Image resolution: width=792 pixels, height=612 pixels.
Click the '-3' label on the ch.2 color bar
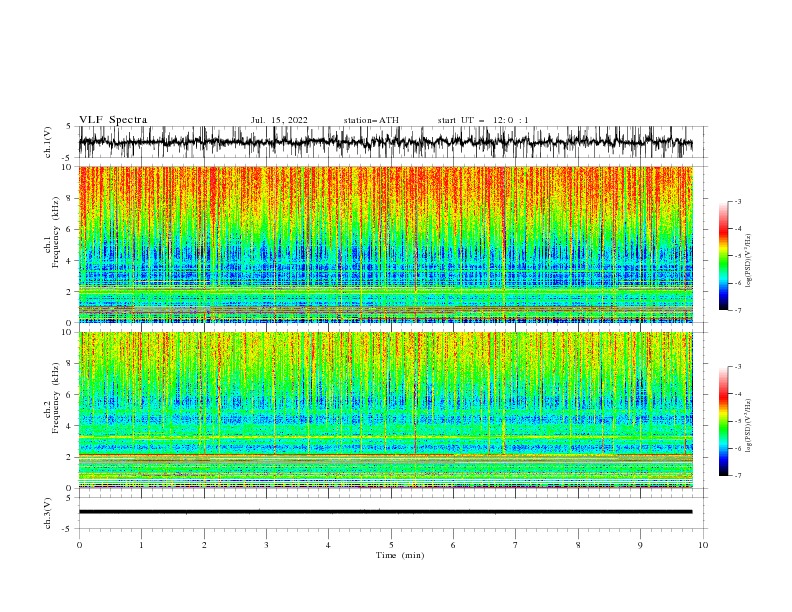738,367
